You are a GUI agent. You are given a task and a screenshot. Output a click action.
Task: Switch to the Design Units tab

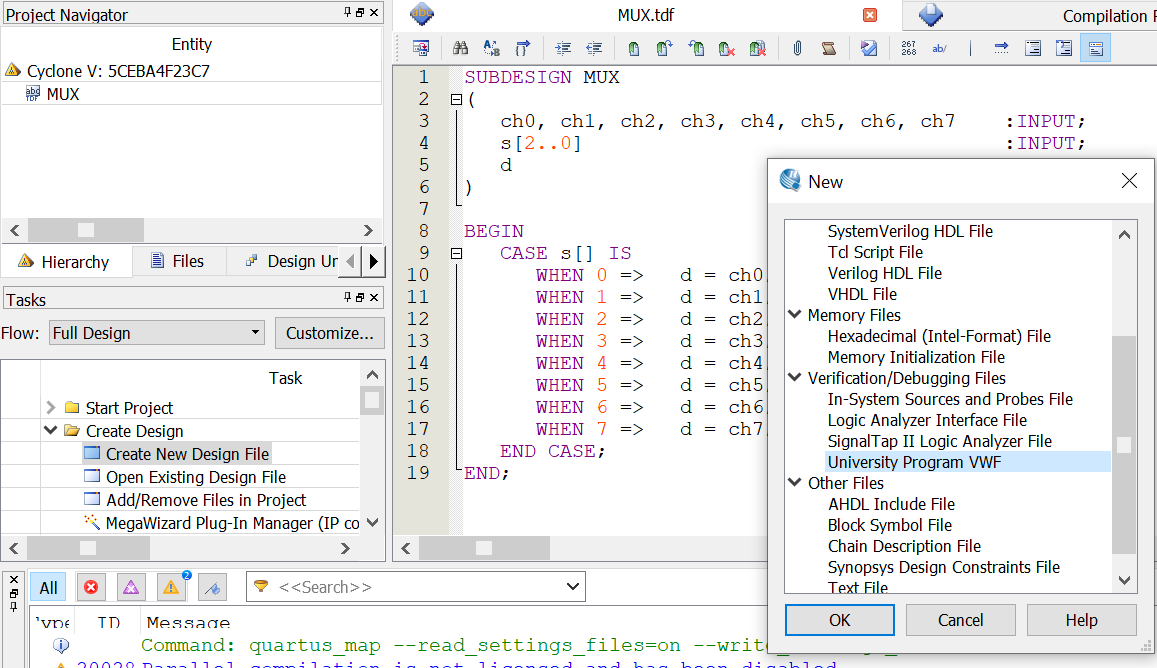pos(292,261)
